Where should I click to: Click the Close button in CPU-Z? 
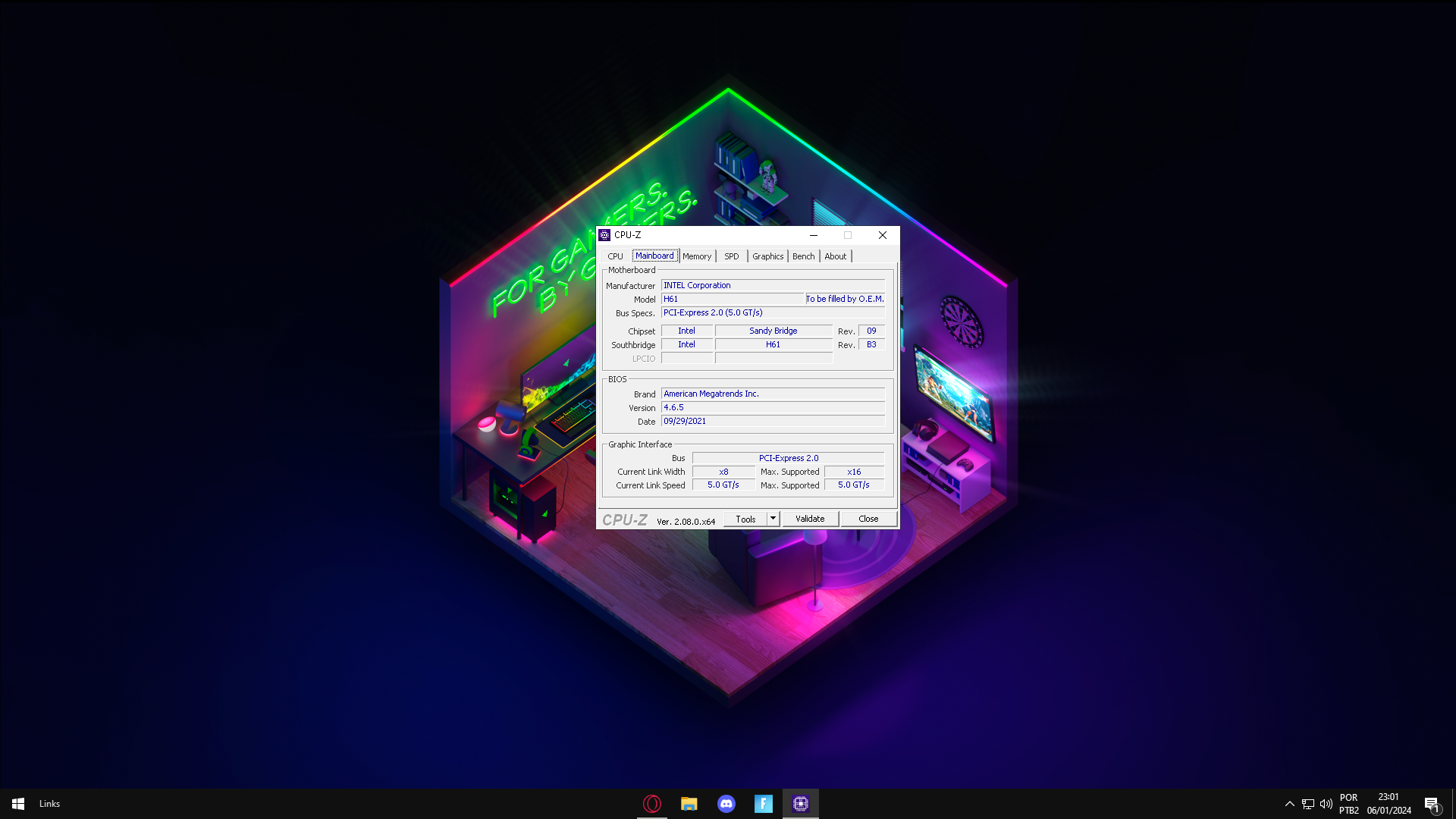coord(868,519)
